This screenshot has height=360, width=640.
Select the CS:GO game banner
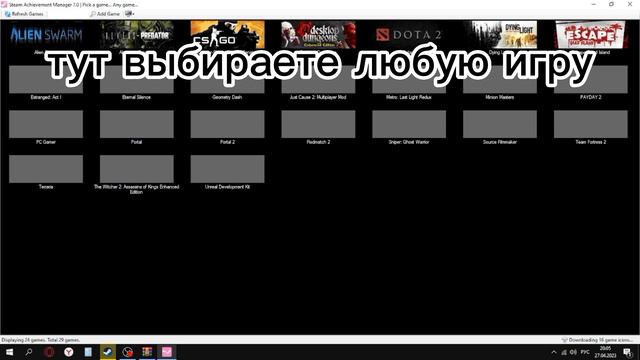click(x=227, y=35)
